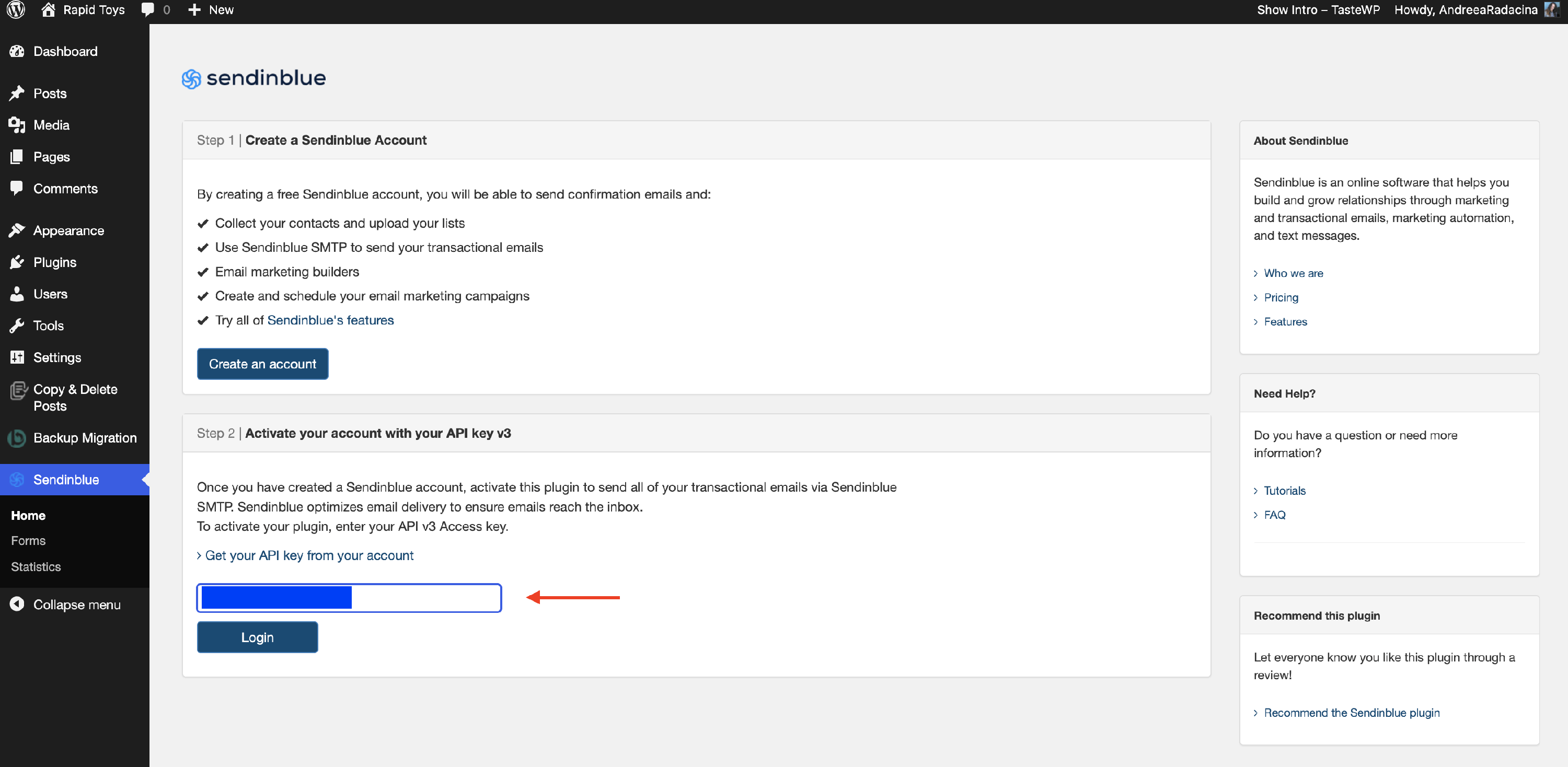Open the Settings menu item
This screenshot has width=1568, height=767.
(x=57, y=358)
